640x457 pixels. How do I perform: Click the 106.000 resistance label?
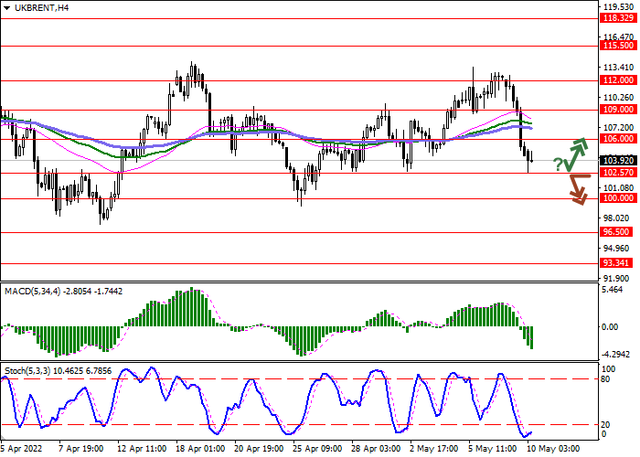click(618, 139)
